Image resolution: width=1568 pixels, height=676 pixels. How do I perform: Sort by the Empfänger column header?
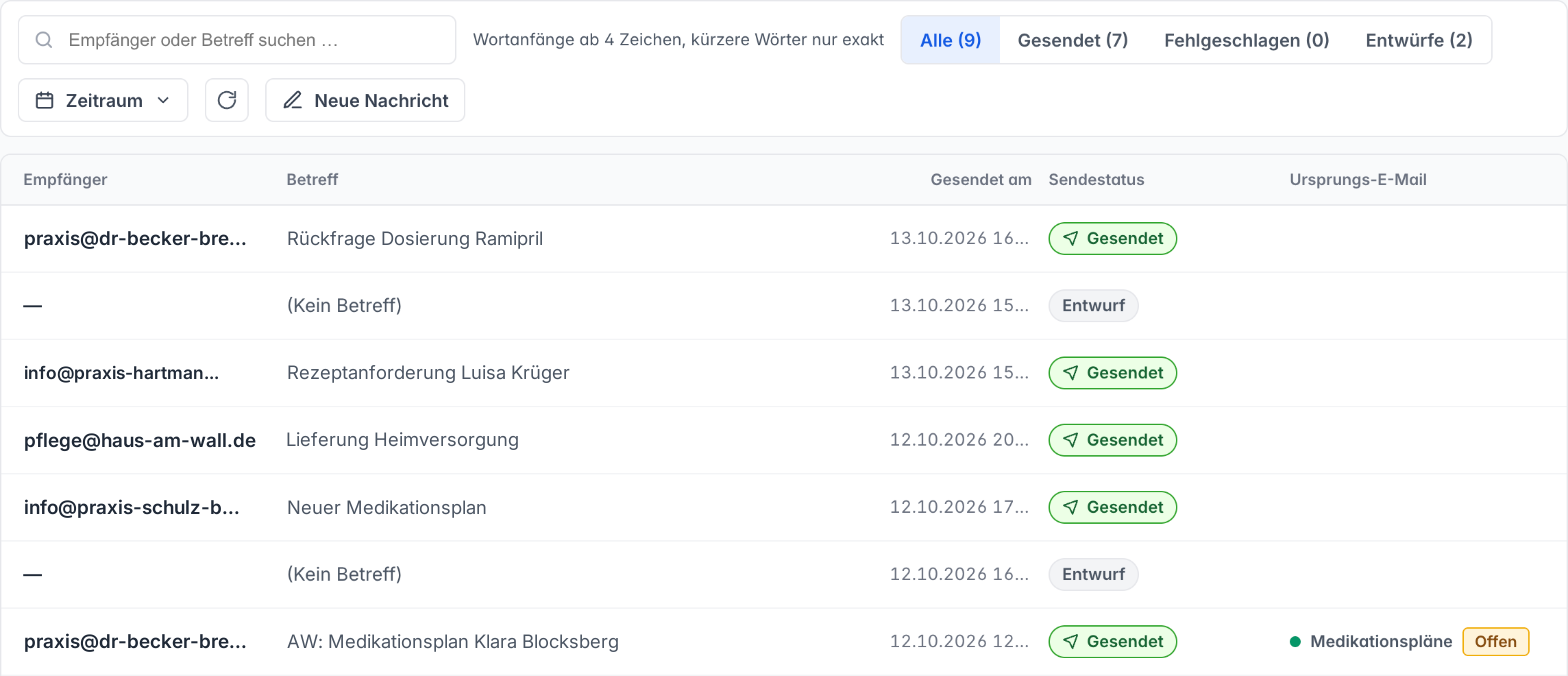pos(65,180)
